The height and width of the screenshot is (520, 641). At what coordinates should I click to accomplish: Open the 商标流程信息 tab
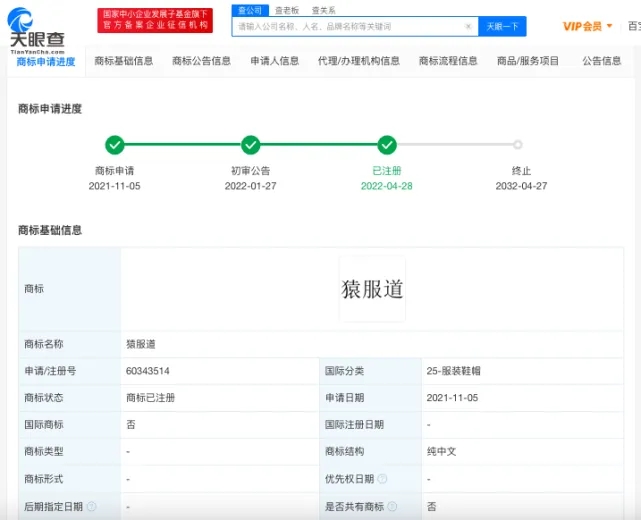(448, 61)
